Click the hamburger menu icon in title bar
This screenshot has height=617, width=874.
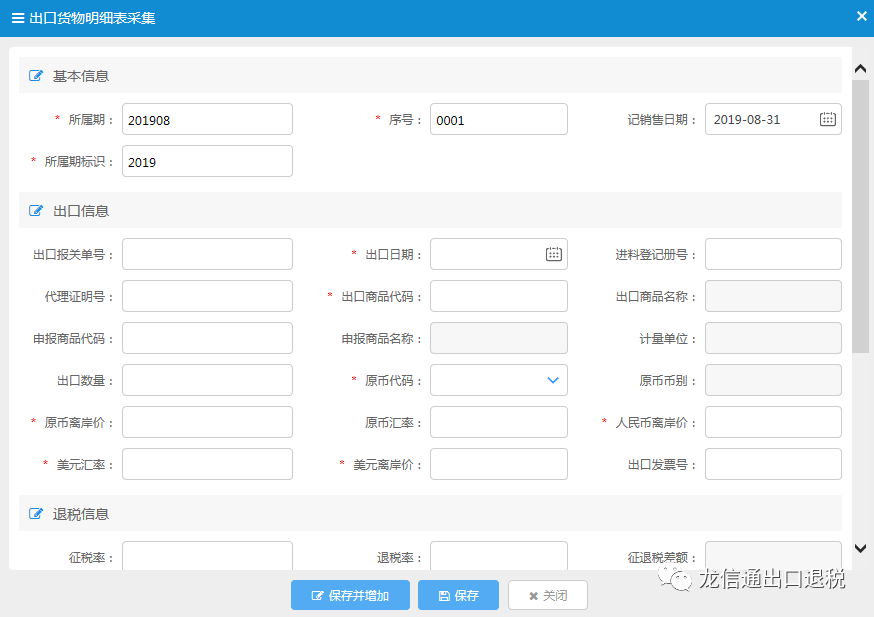(17, 18)
